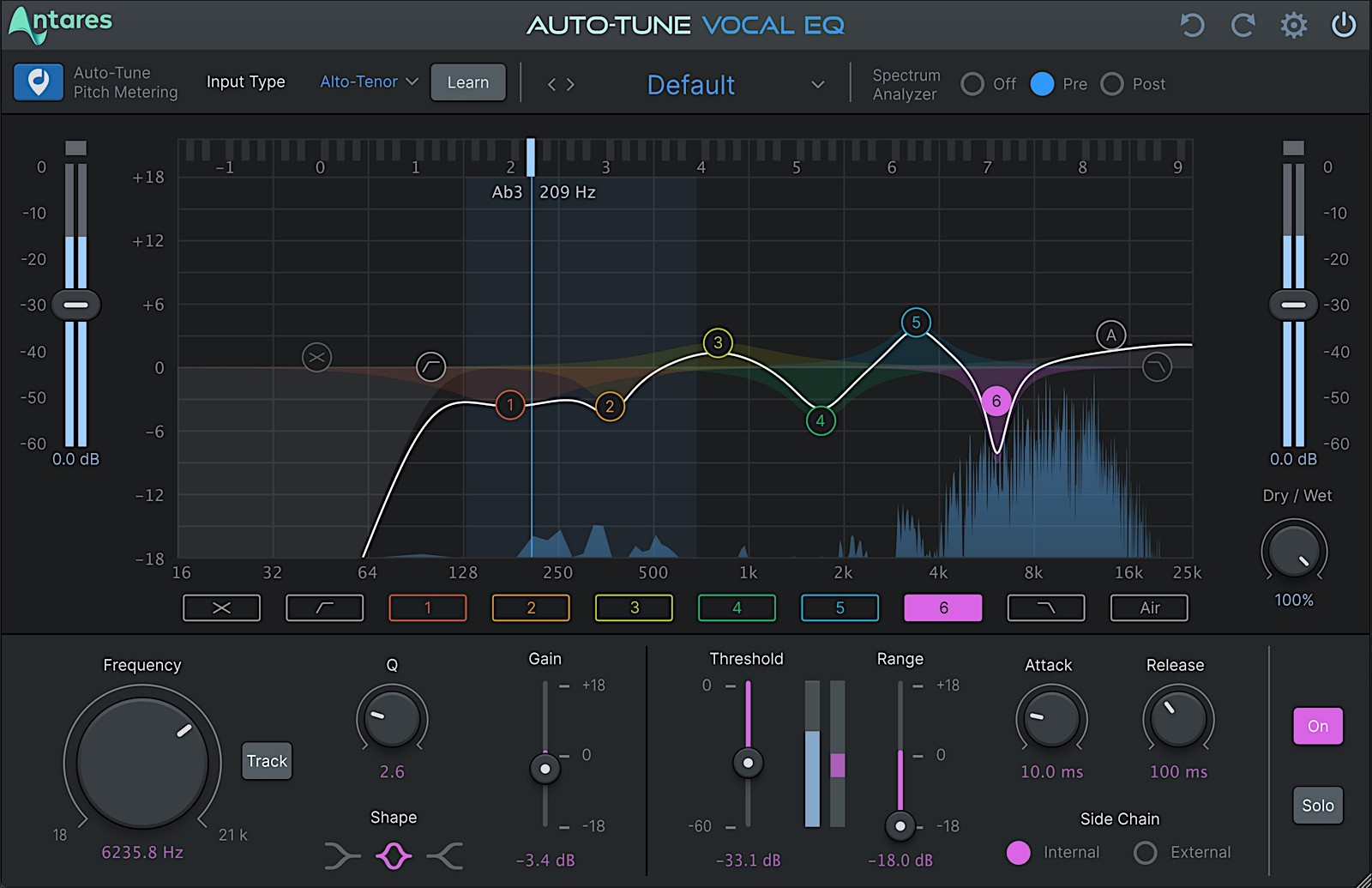Select band 1 tab
The height and width of the screenshot is (888, 1372).
[x=428, y=607]
